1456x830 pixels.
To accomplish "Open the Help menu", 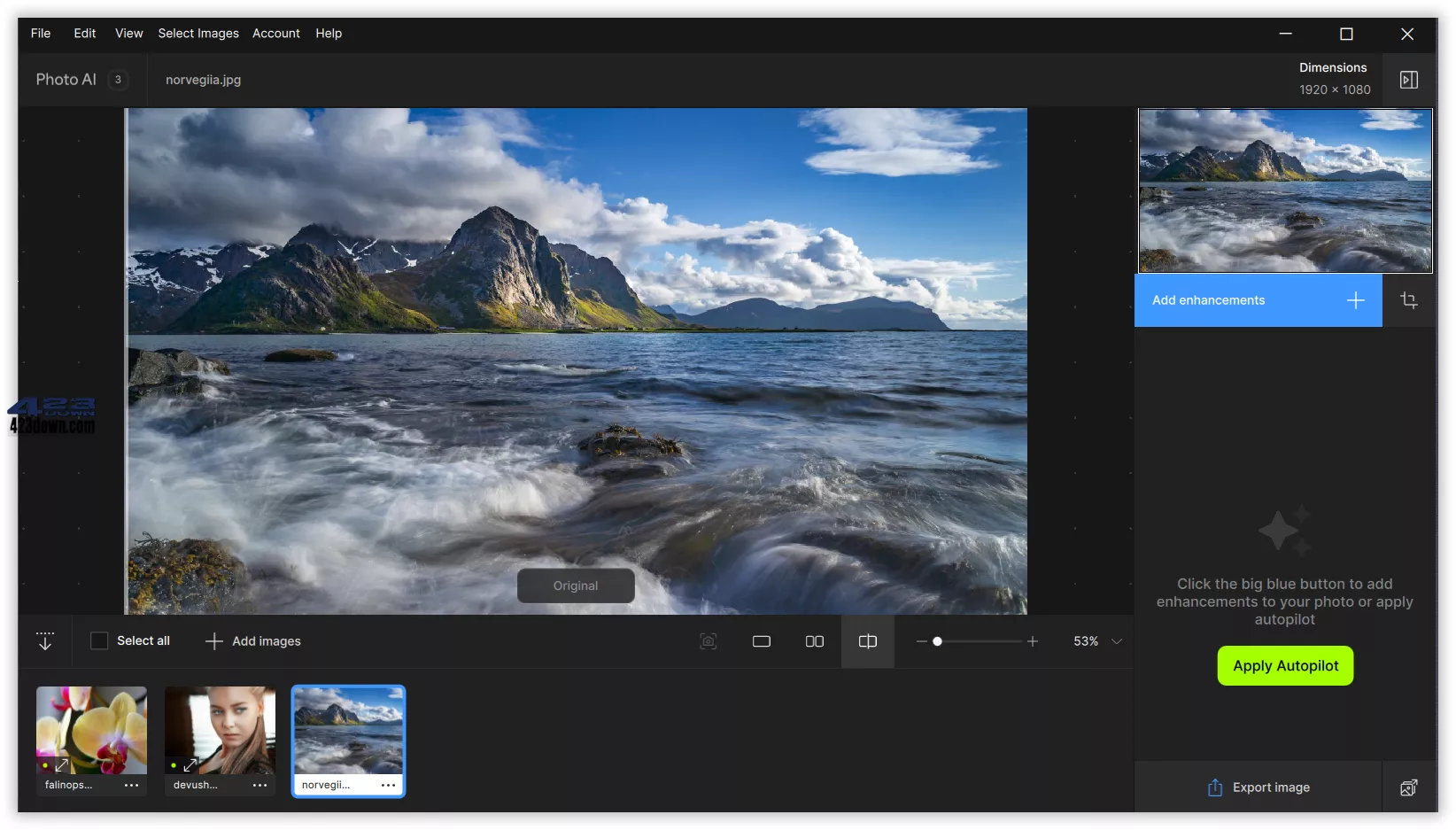I will pyautogui.click(x=329, y=34).
